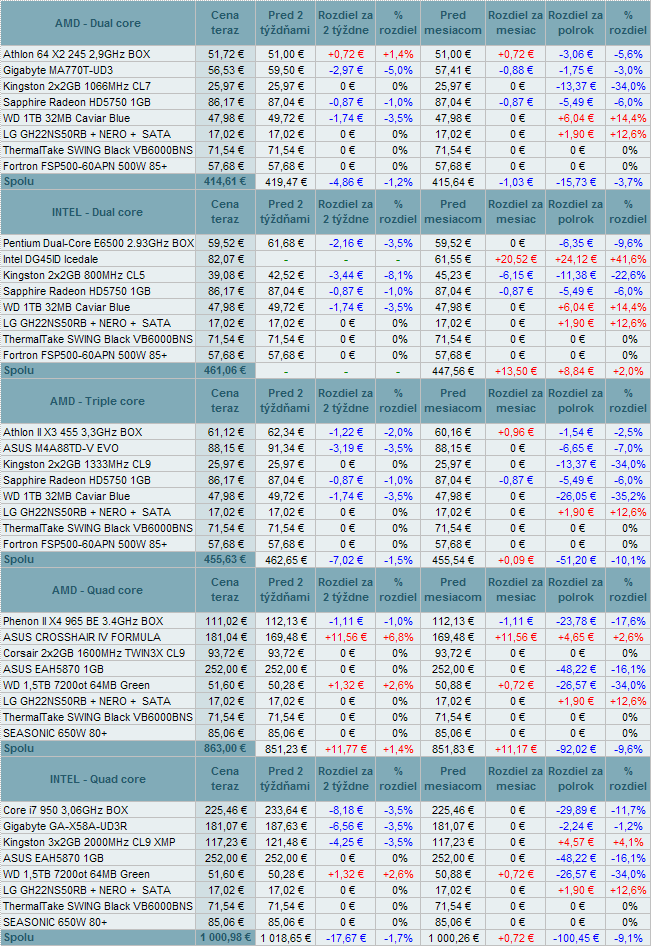
Task: Click the blue difference '-7,02 €'
Action: click(x=346, y=560)
